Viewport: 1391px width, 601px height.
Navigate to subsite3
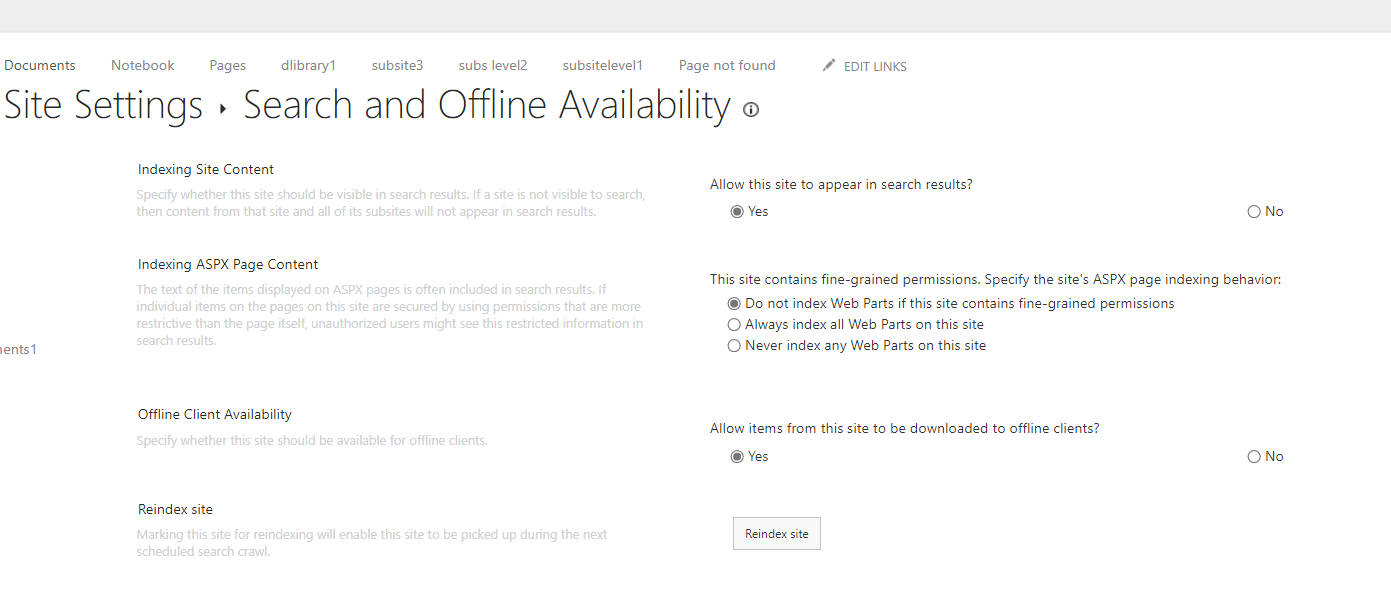[x=398, y=66]
